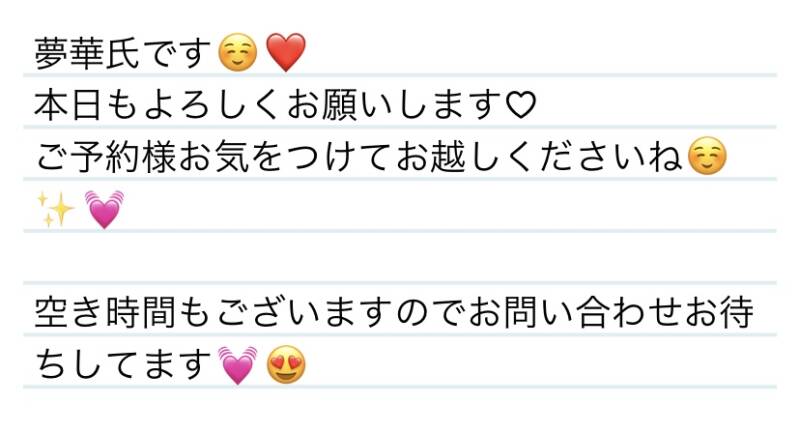
Task: Click the sparkles emoji
Action: click(55, 209)
